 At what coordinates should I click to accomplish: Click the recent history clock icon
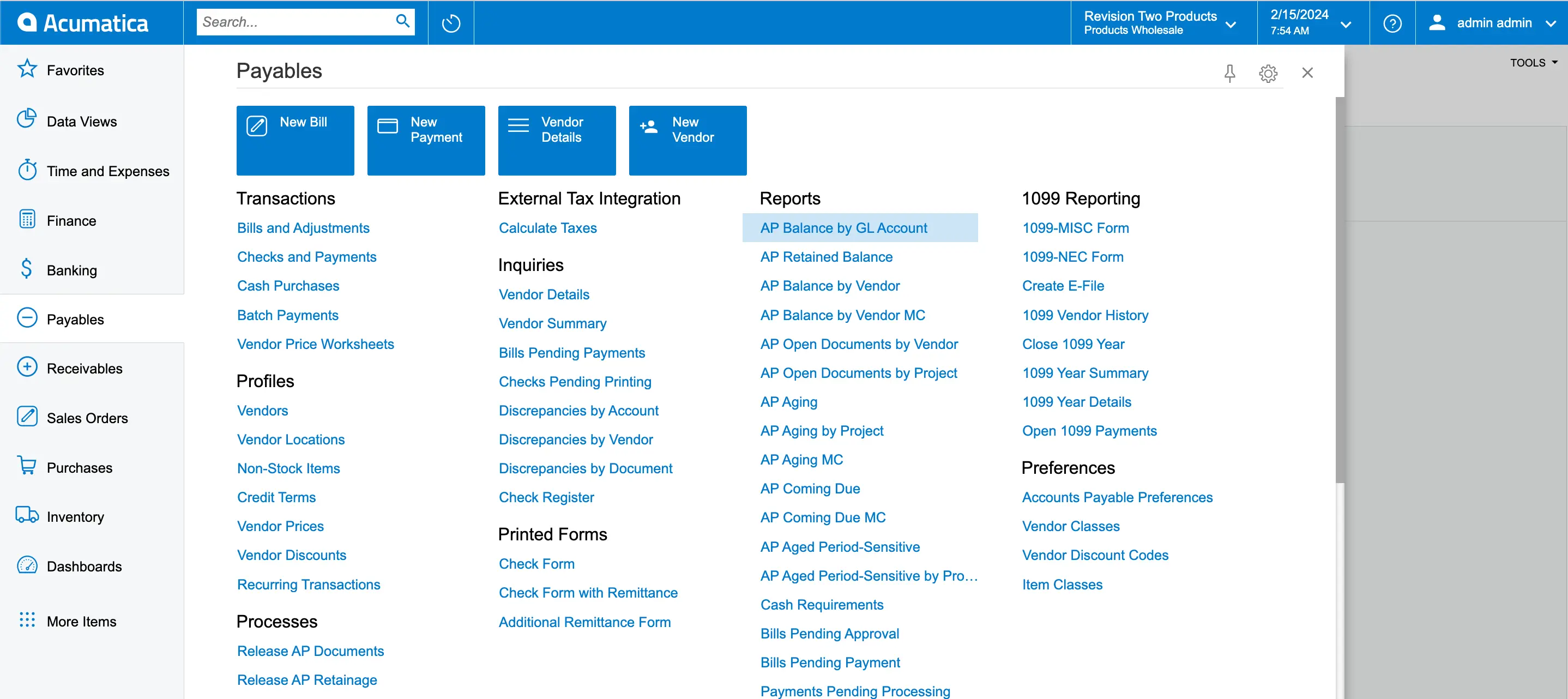click(x=451, y=22)
